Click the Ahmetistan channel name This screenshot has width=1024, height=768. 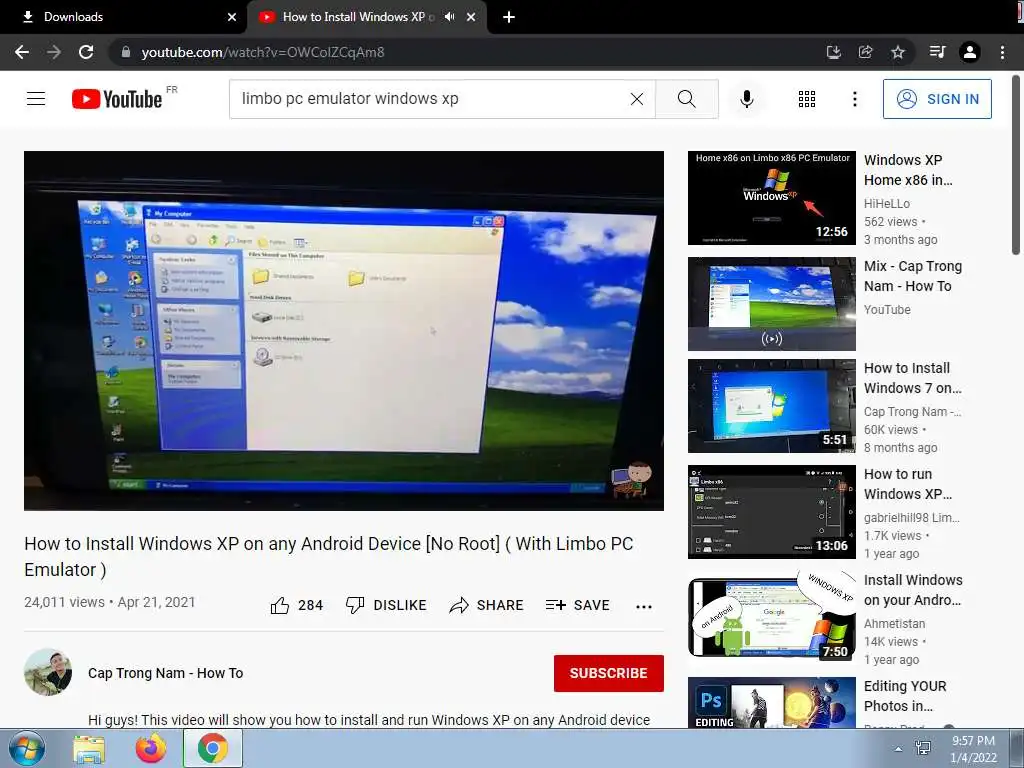pos(895,624)
